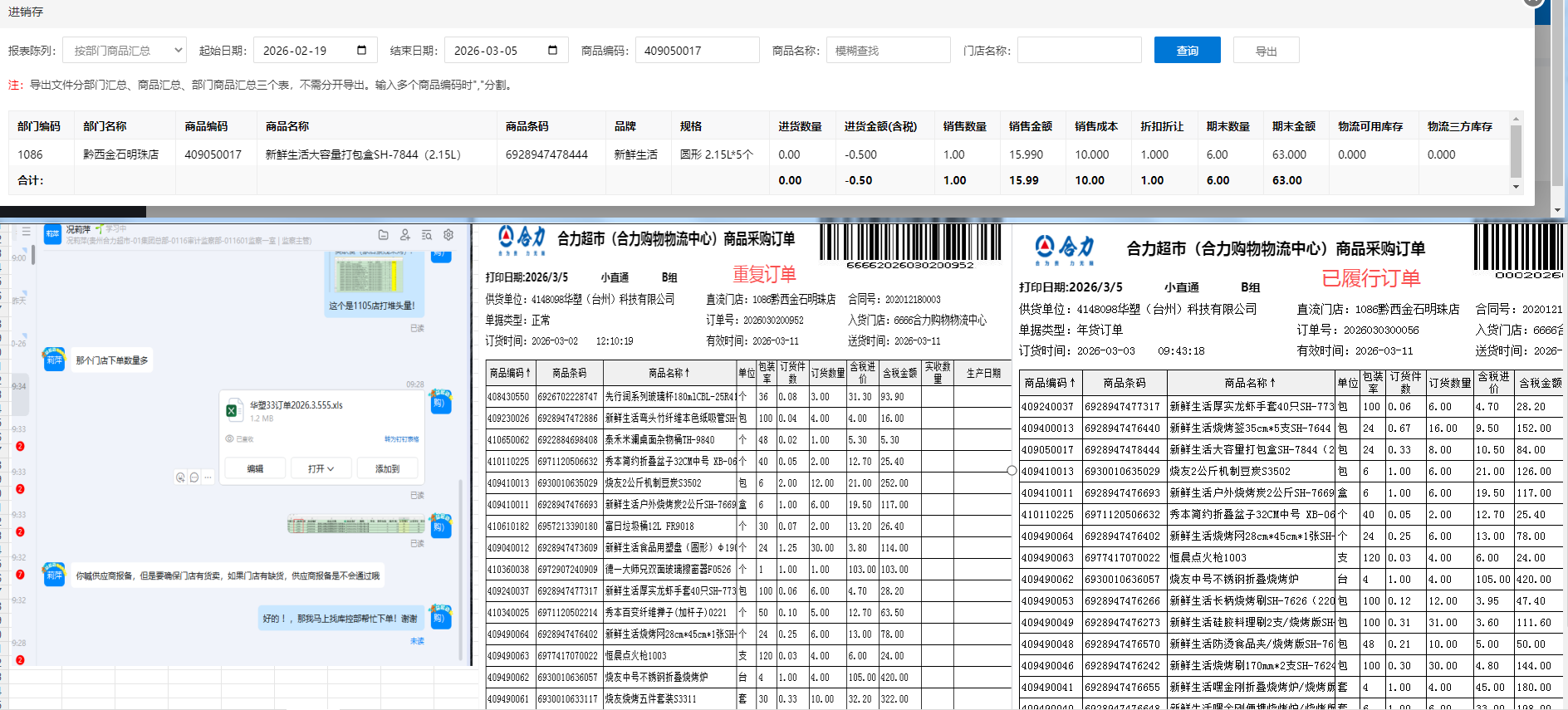Expand the 报表陈列 dropdown
Viewport: 1568px width, 710px height.
125,51
